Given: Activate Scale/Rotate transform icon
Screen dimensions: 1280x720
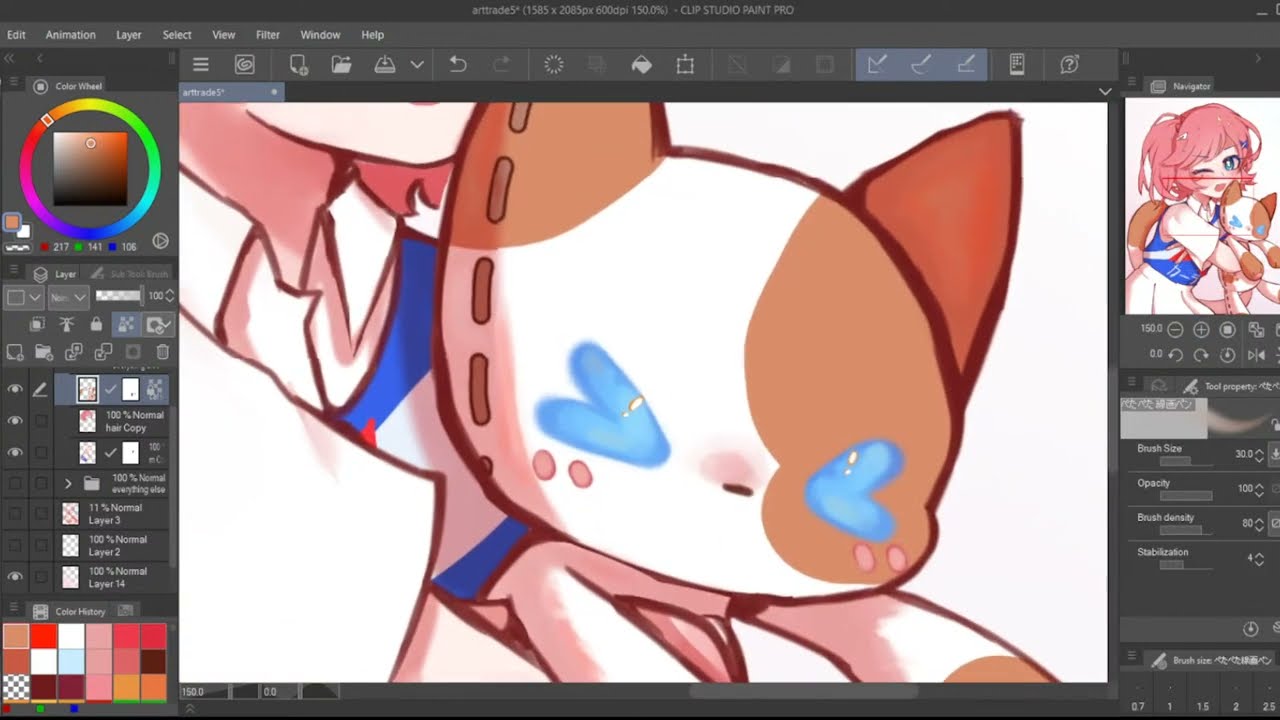Looking at the screenshot, I should 685,65.
